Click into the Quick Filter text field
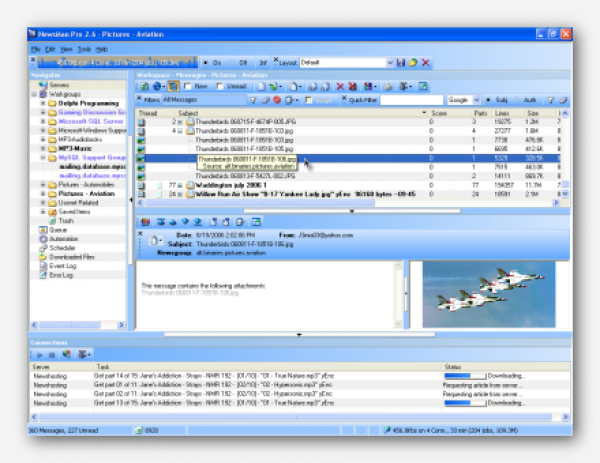 [411, 100]
